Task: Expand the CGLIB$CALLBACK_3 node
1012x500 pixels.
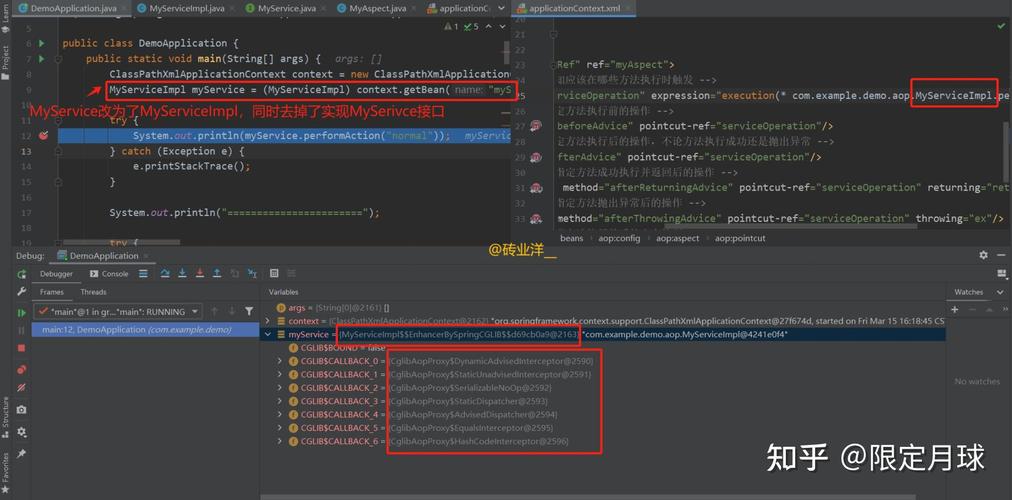Action: 279,401
